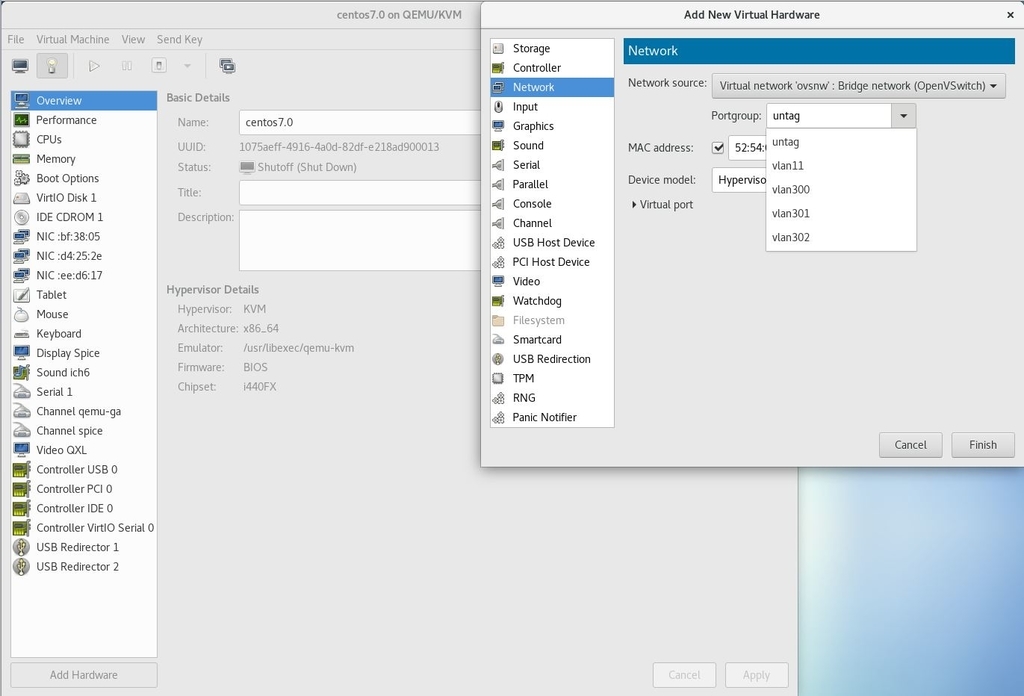Screen dimensions: 1024x696
Task: Select the Memory icon entry
Action: point(22,159)
